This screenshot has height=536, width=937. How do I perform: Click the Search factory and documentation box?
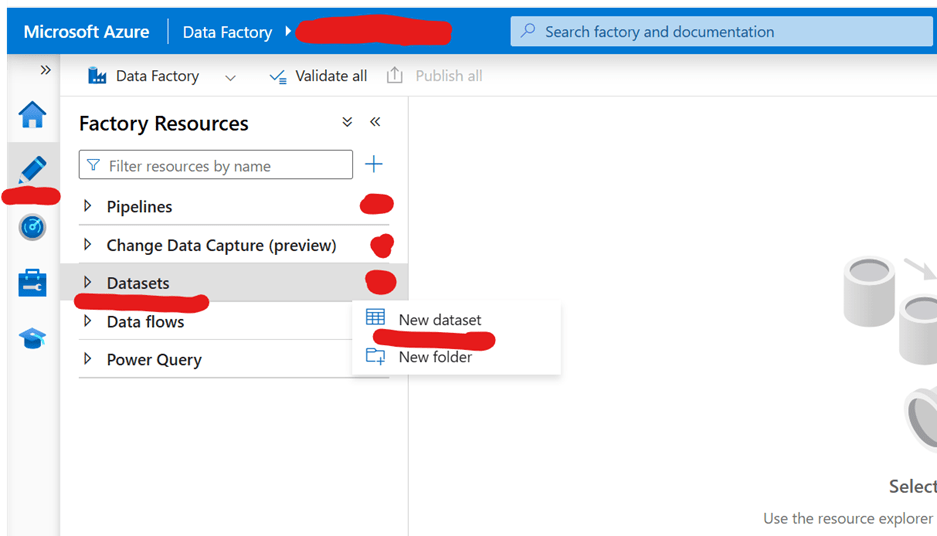[x=720, y=31]
